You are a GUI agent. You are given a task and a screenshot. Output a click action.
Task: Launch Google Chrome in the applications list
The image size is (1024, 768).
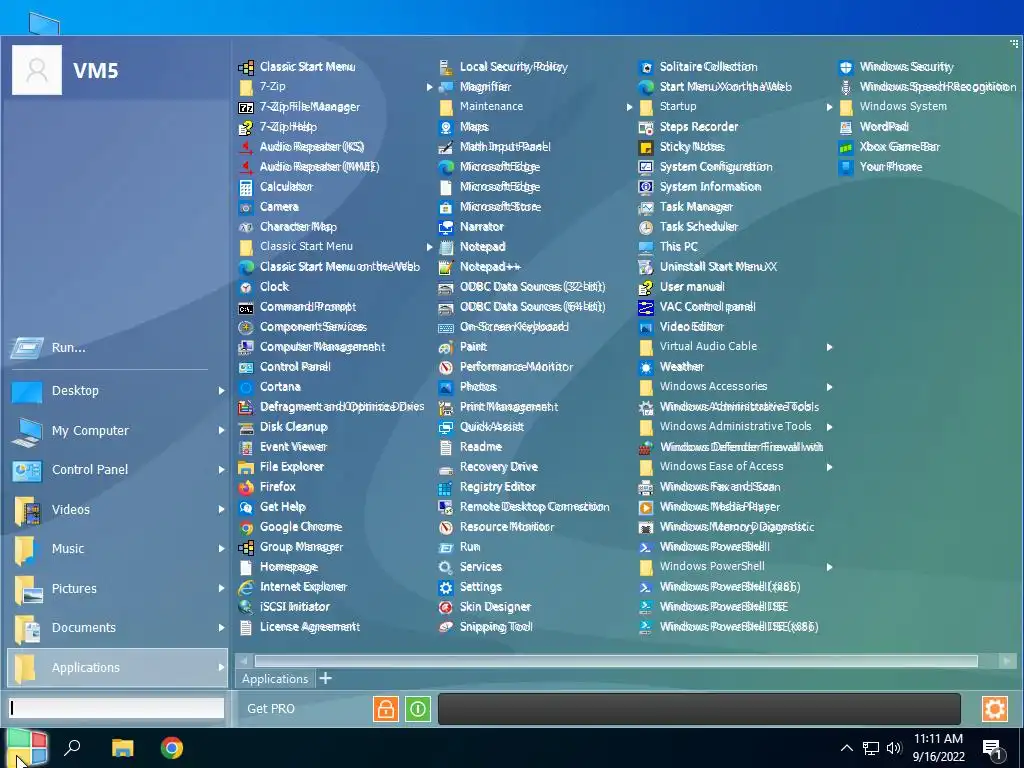[x=290, y=527]
